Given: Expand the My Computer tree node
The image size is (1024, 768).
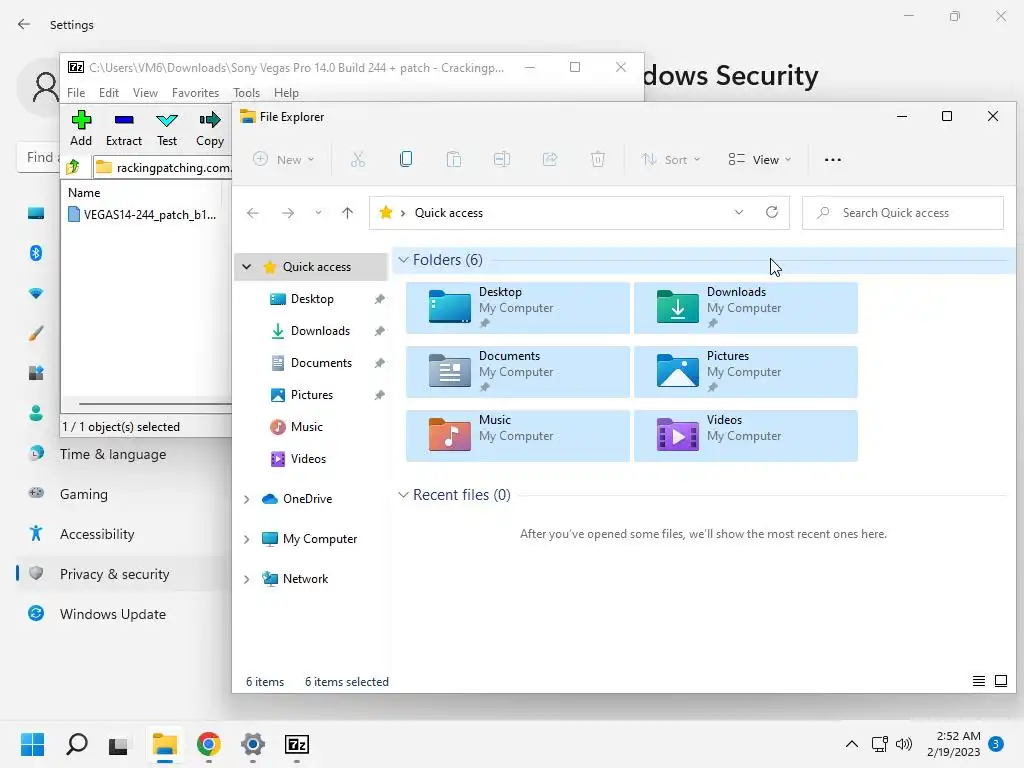Looking at the screenshot, I should pyautogui.click(x=246, y=539).
